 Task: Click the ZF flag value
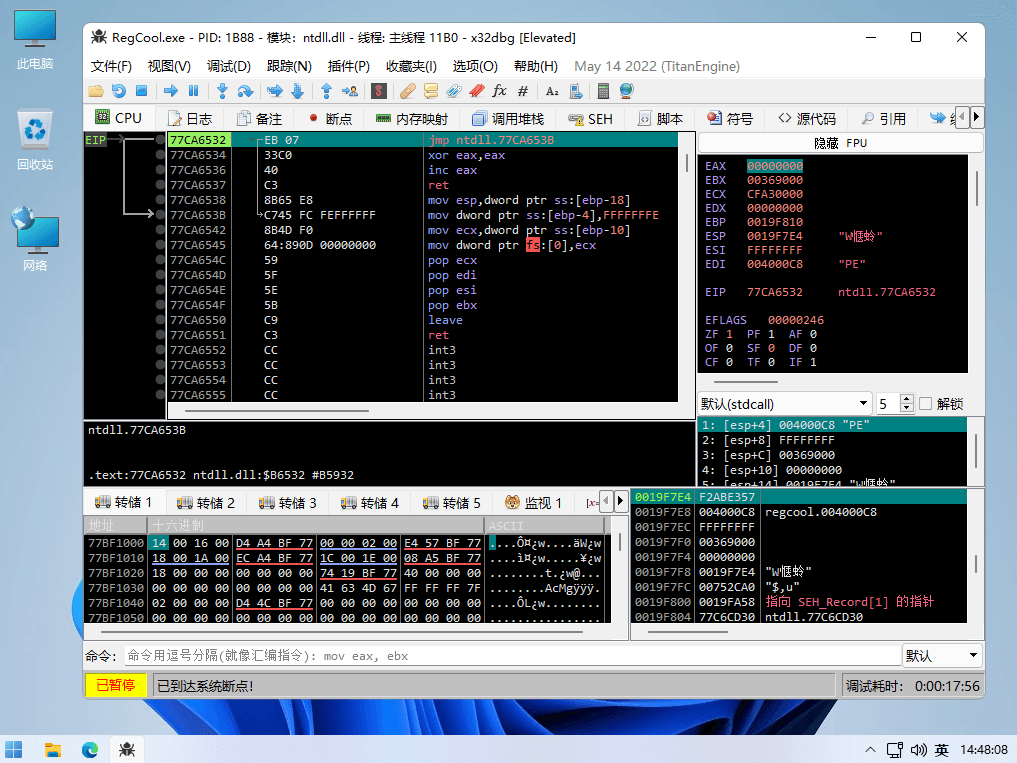pos(729,334)
